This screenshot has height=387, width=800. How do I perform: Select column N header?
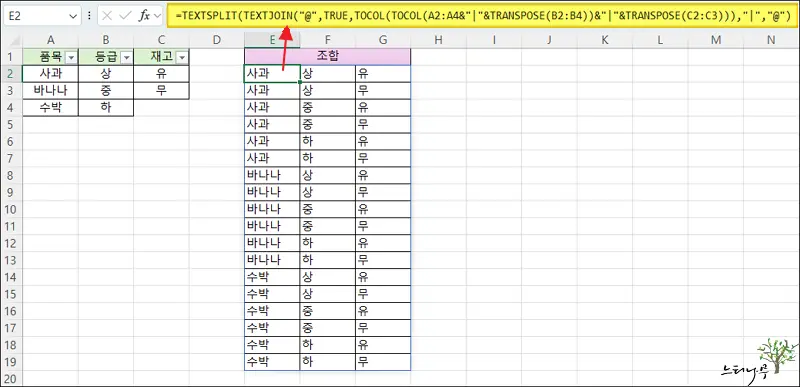pyautogui.click(x=771, y=40)
